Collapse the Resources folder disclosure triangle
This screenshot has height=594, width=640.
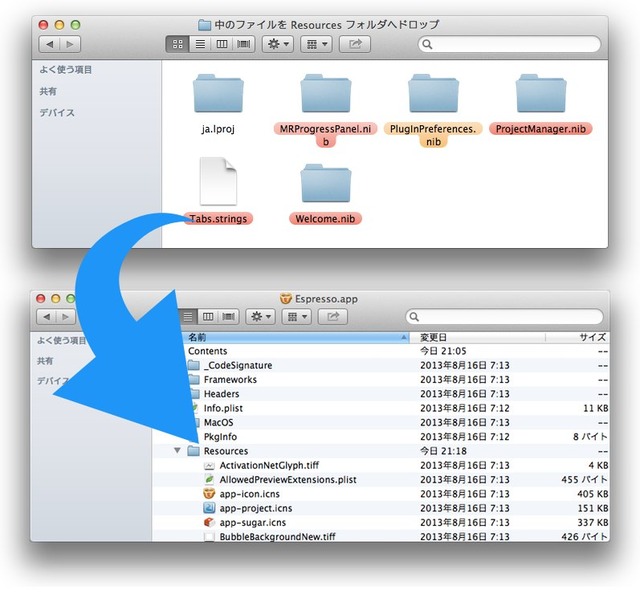[177, 451]
